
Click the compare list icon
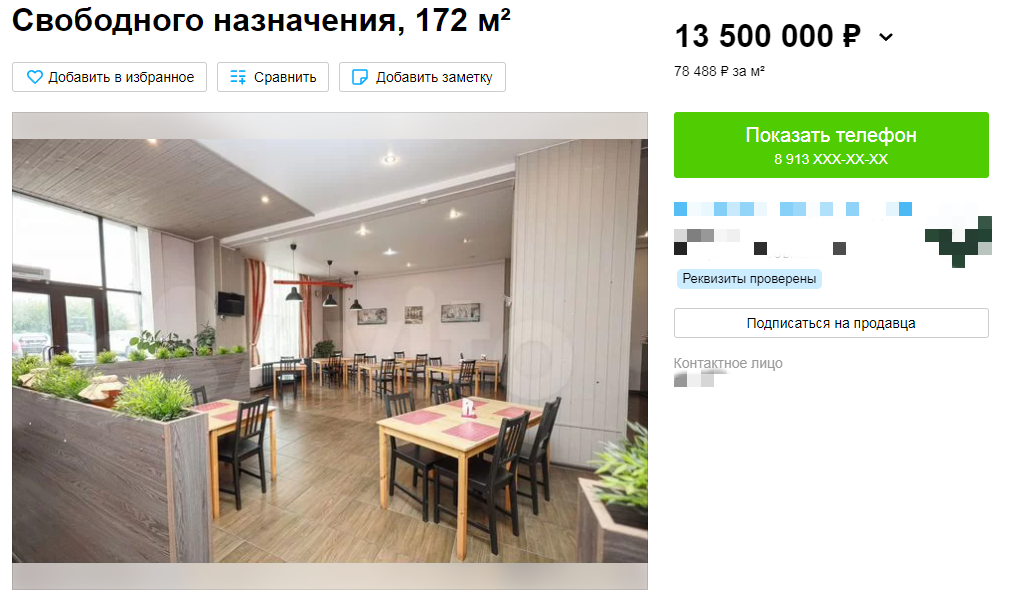tap(238, 77)
